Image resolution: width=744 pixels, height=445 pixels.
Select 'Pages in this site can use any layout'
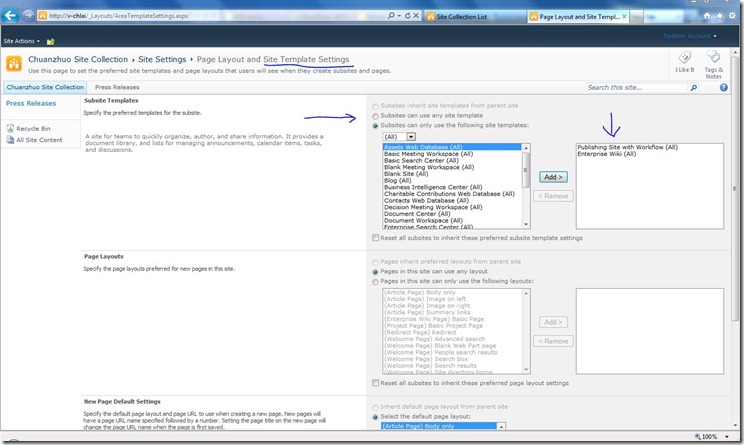375,272
